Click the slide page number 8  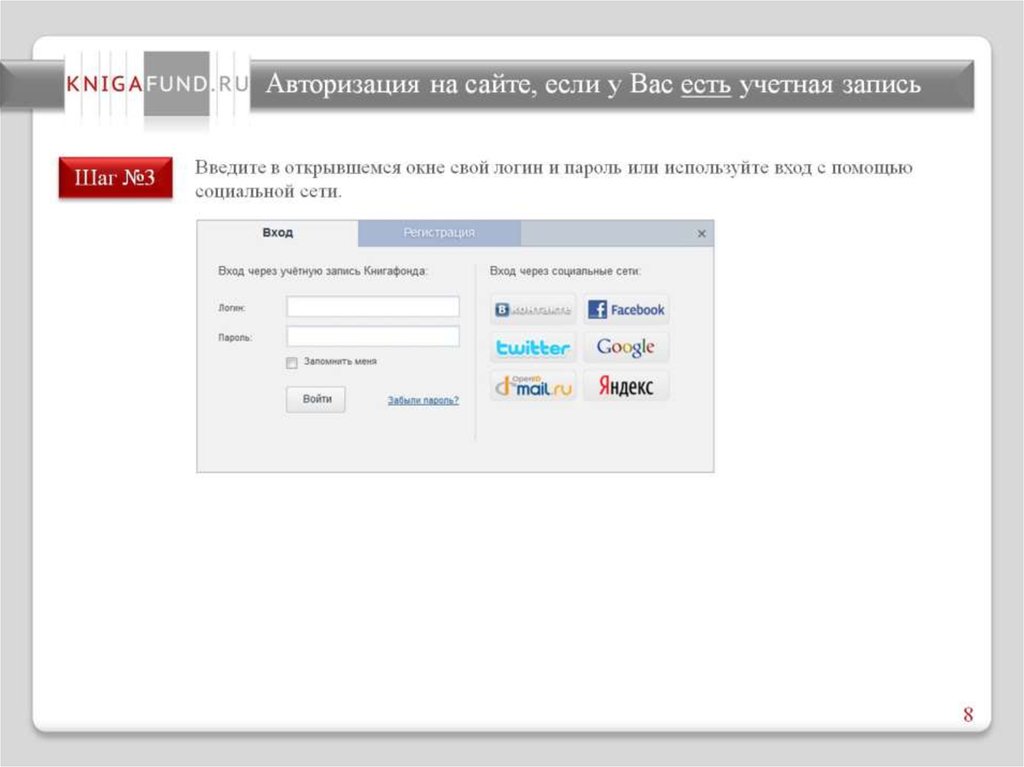pos(967,714)
